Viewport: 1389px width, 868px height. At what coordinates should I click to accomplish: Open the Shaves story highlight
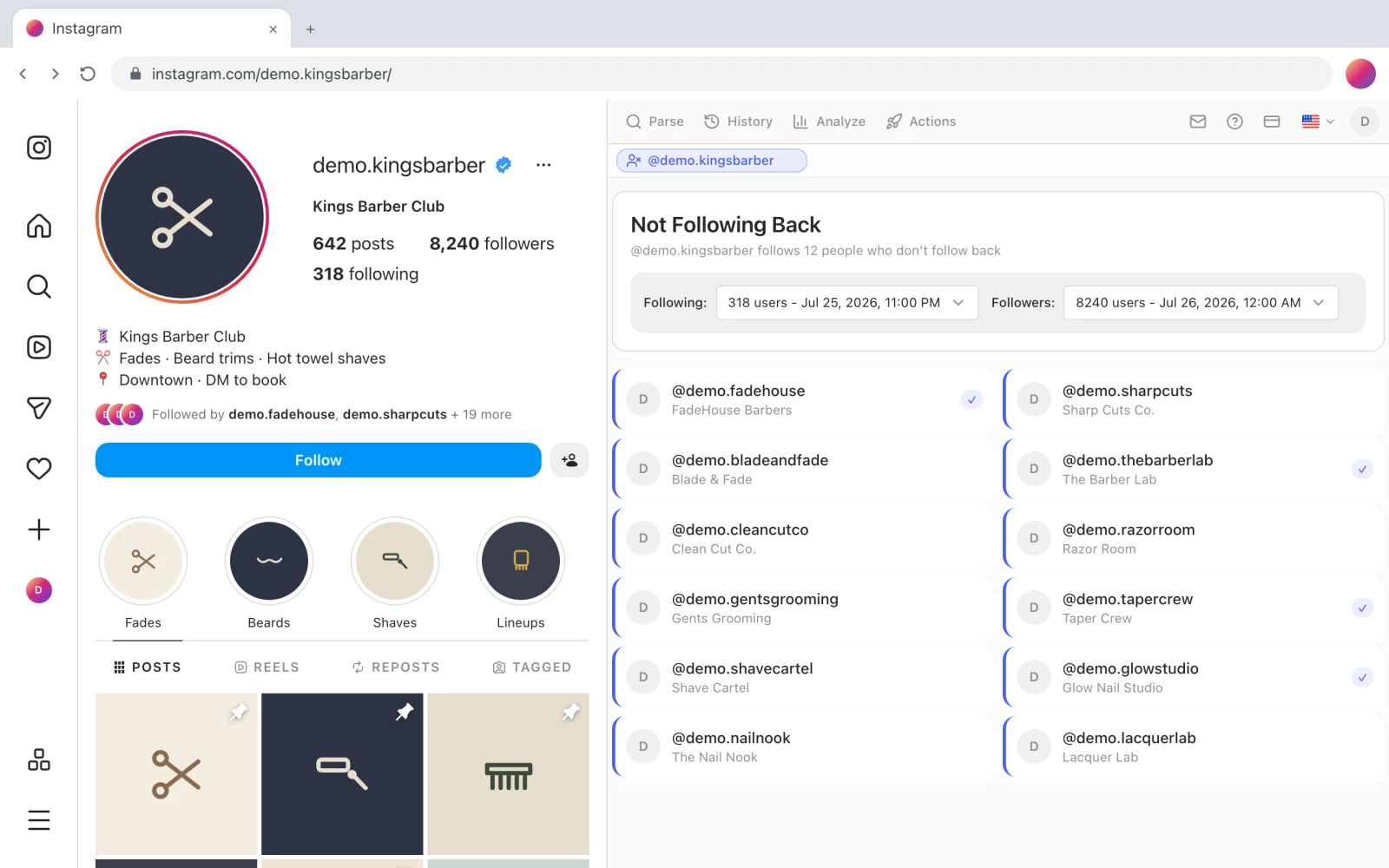tap(395, 574)
